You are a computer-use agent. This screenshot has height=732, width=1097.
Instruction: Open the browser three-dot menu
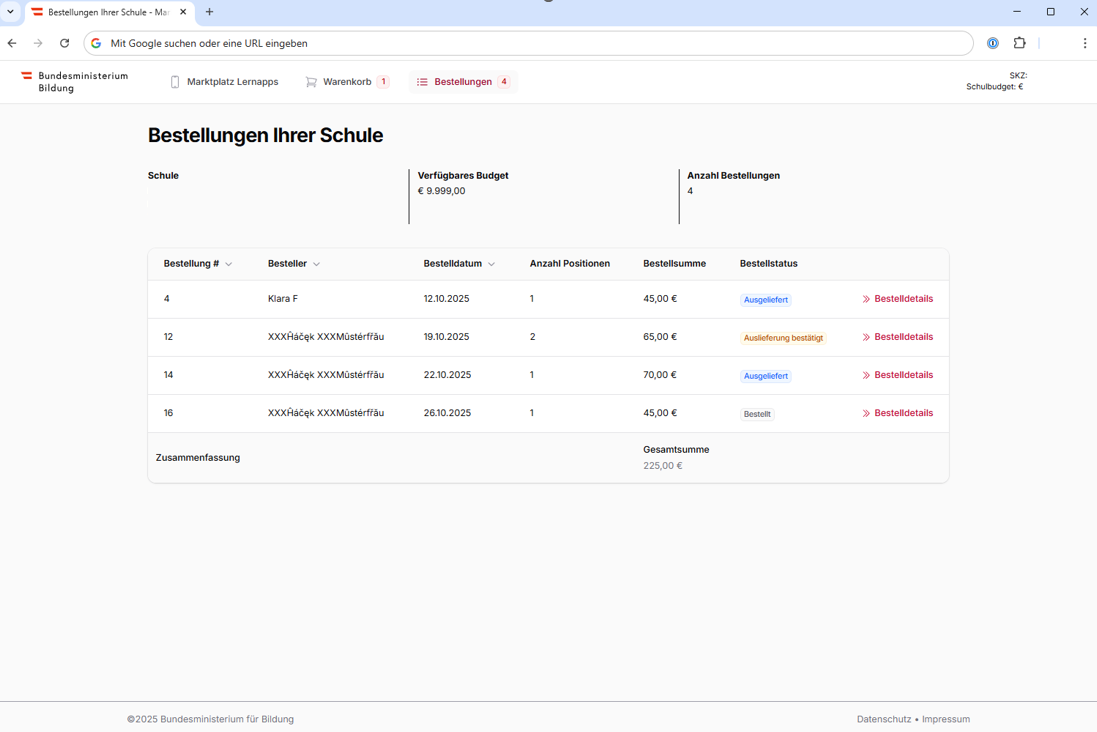(1084, 43)
